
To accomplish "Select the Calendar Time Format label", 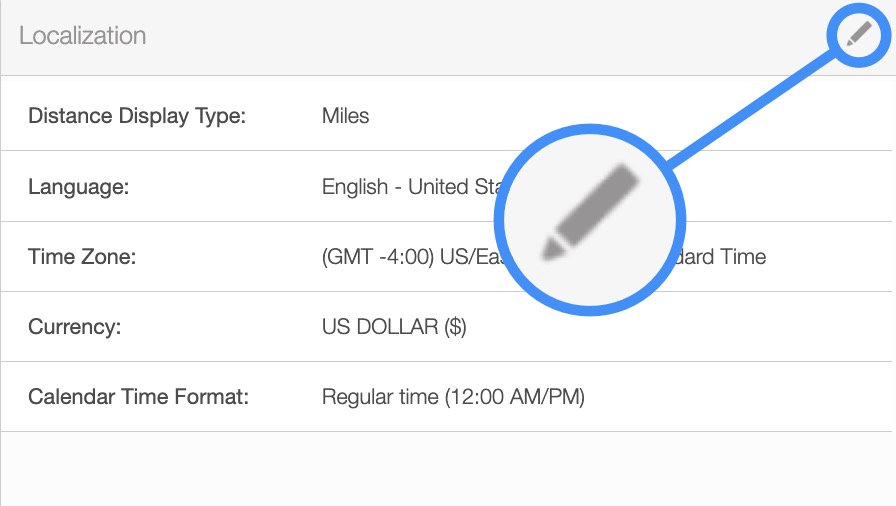I will (x=138, y=397).
